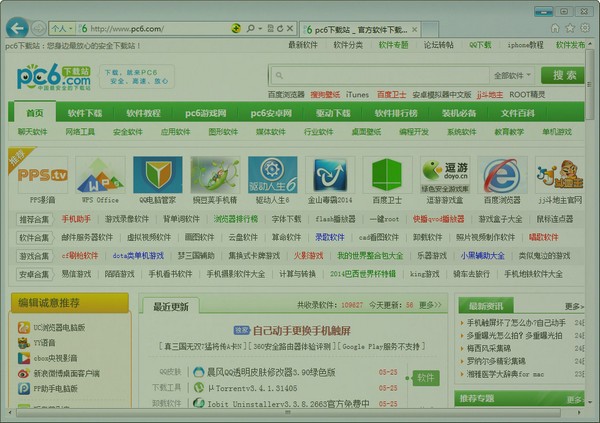The height and width of the screenshot is (423, 600).
Task: Click the PP助手电脑版 icon
Action: click(24, 389)
